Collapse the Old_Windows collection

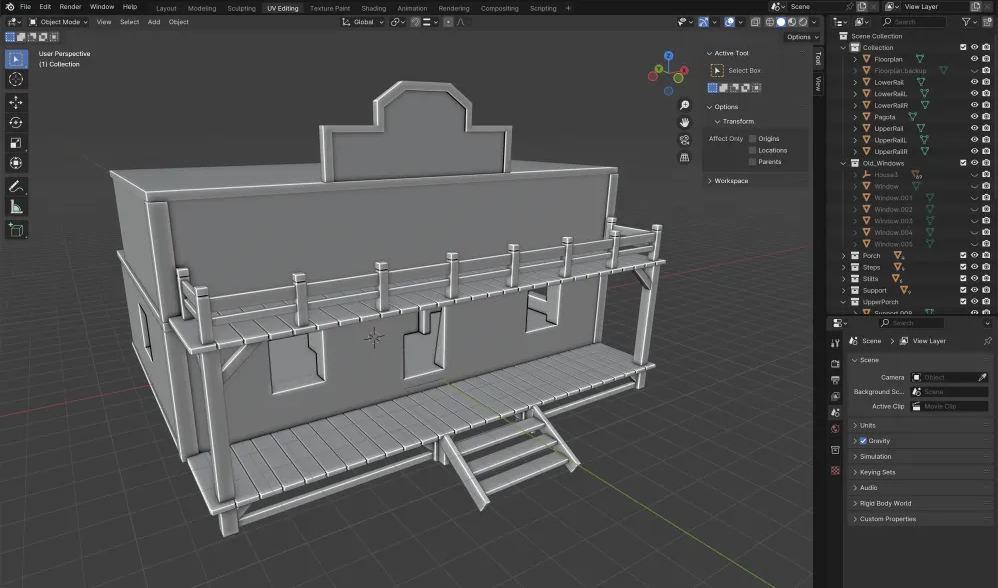click(845, 163)
